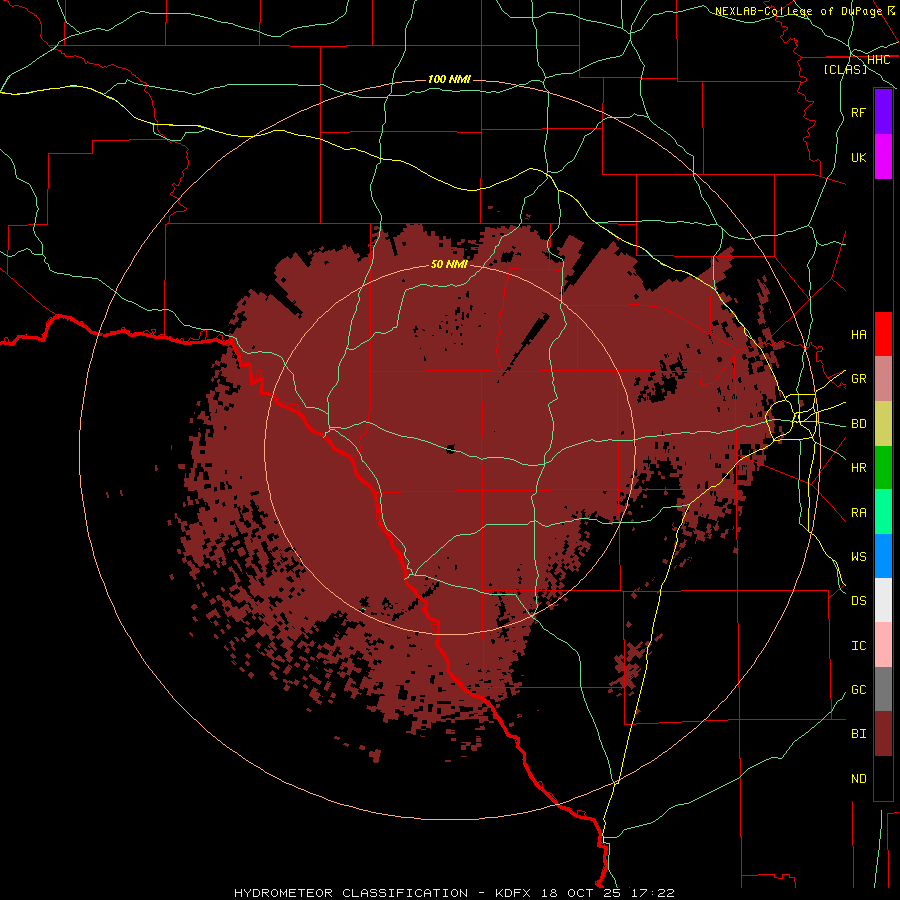Click the DS white legend swatch
The width and height of the screenshot is (900, 900).
pyautogui.click(x=883, y=600)
